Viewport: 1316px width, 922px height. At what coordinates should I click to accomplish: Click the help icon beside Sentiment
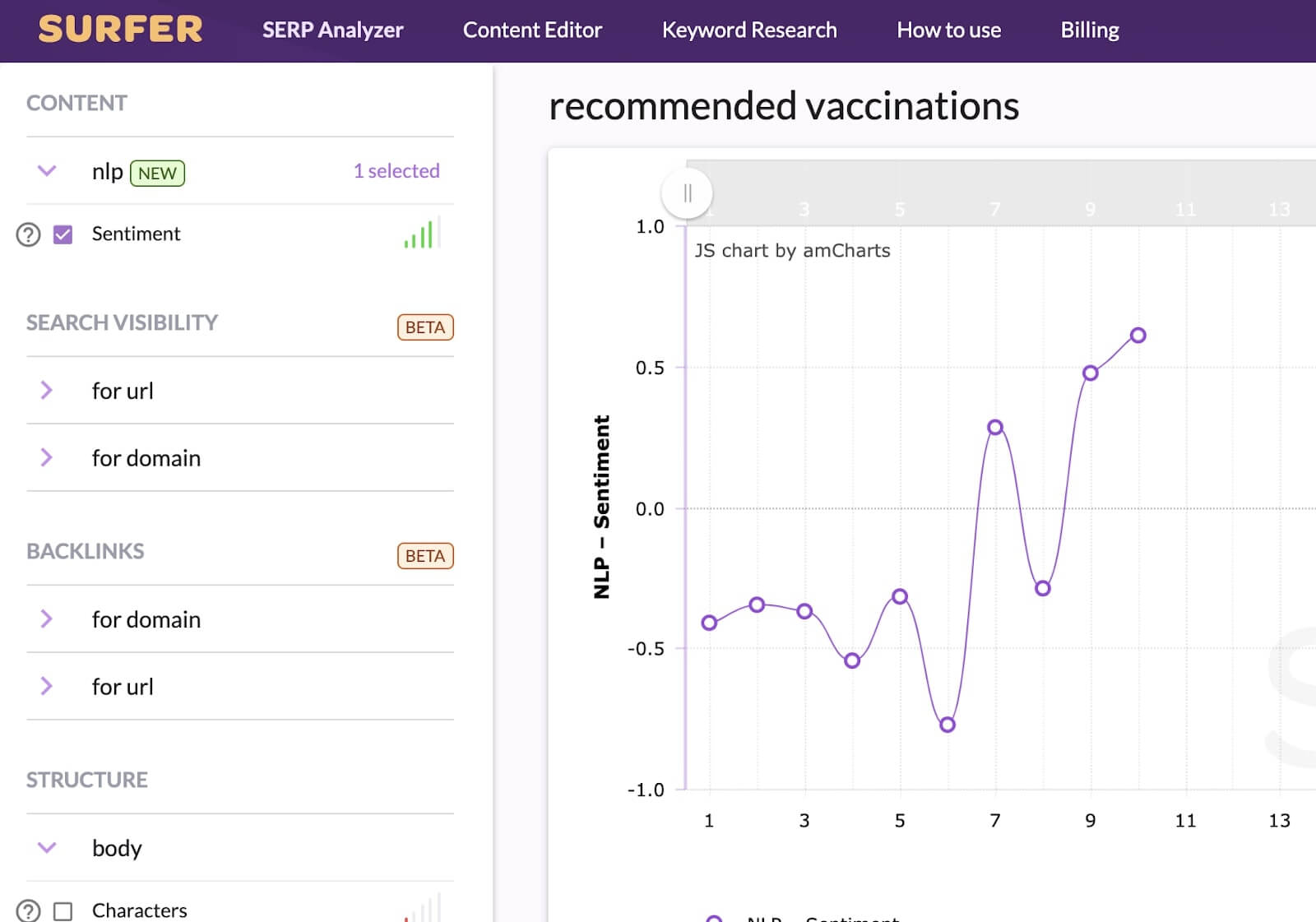(x=28, y=234)
